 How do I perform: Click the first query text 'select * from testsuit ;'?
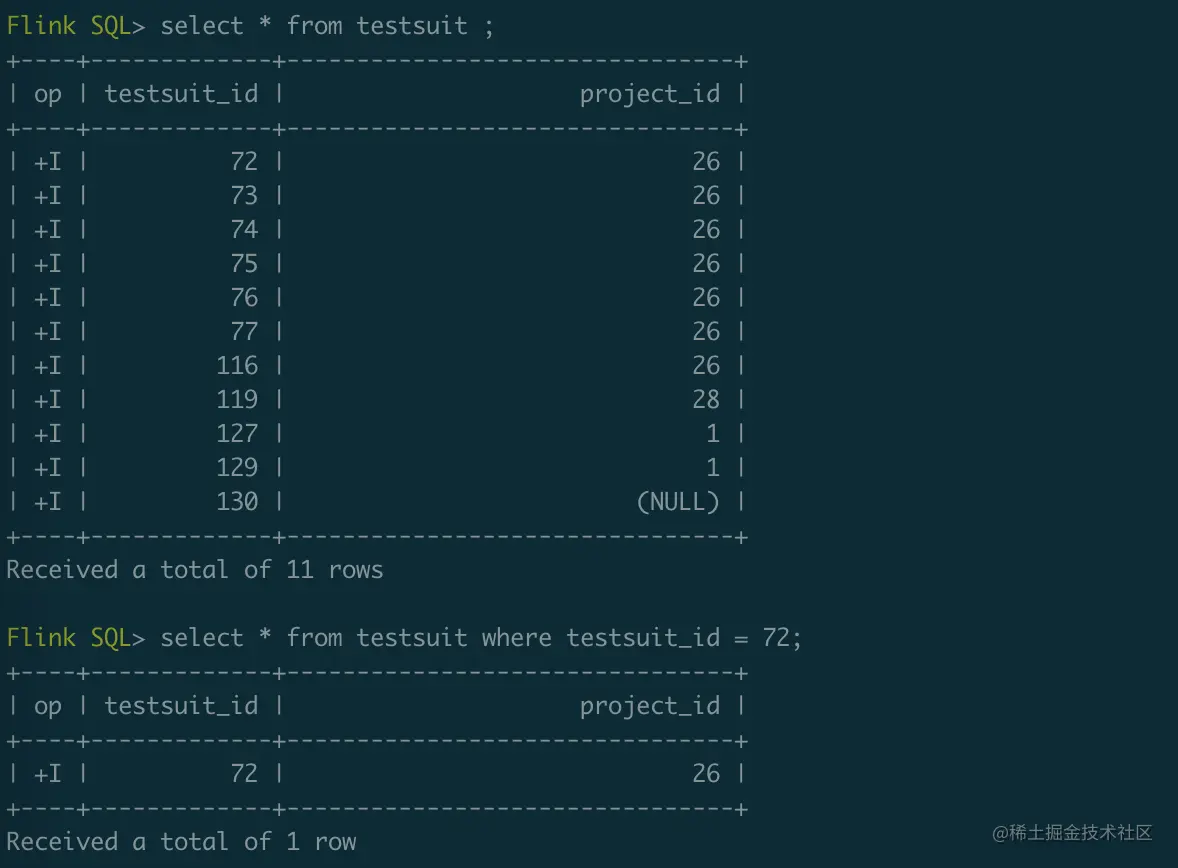click(x=327, y=26)
